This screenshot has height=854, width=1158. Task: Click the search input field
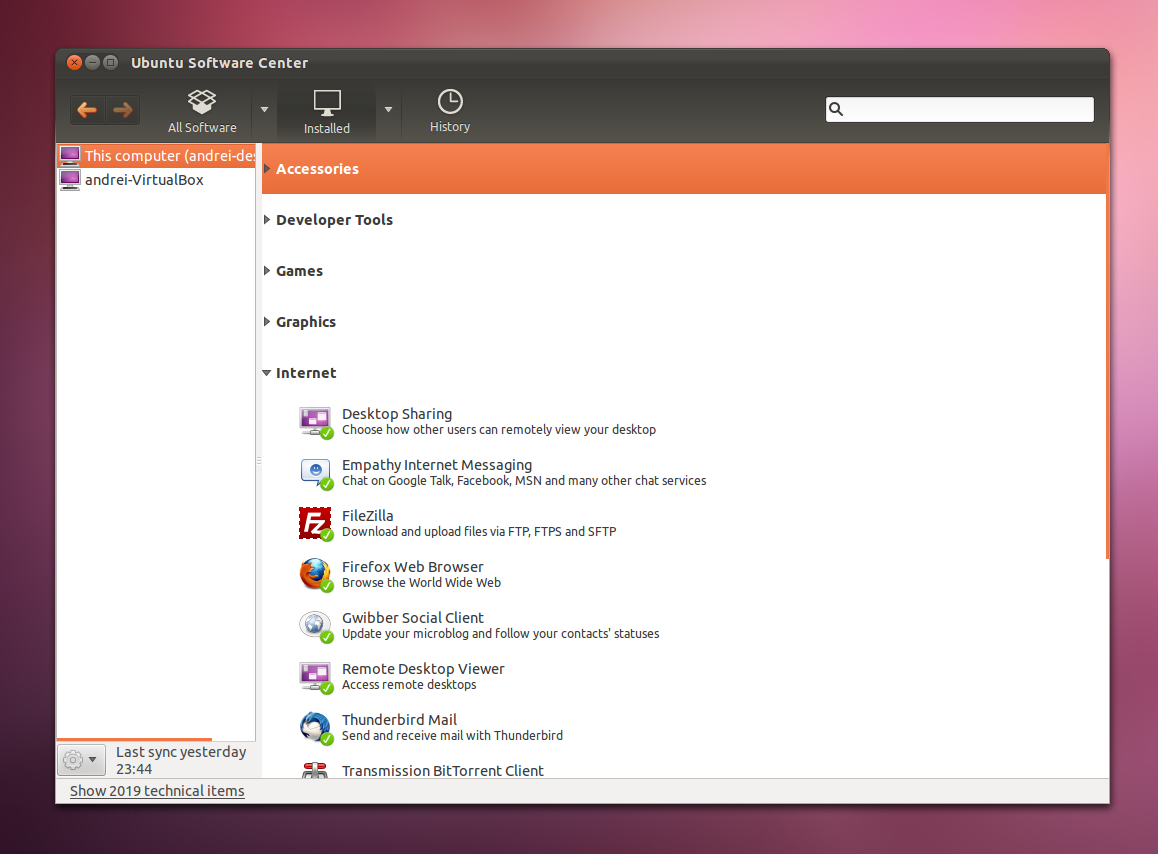(959, 109)
